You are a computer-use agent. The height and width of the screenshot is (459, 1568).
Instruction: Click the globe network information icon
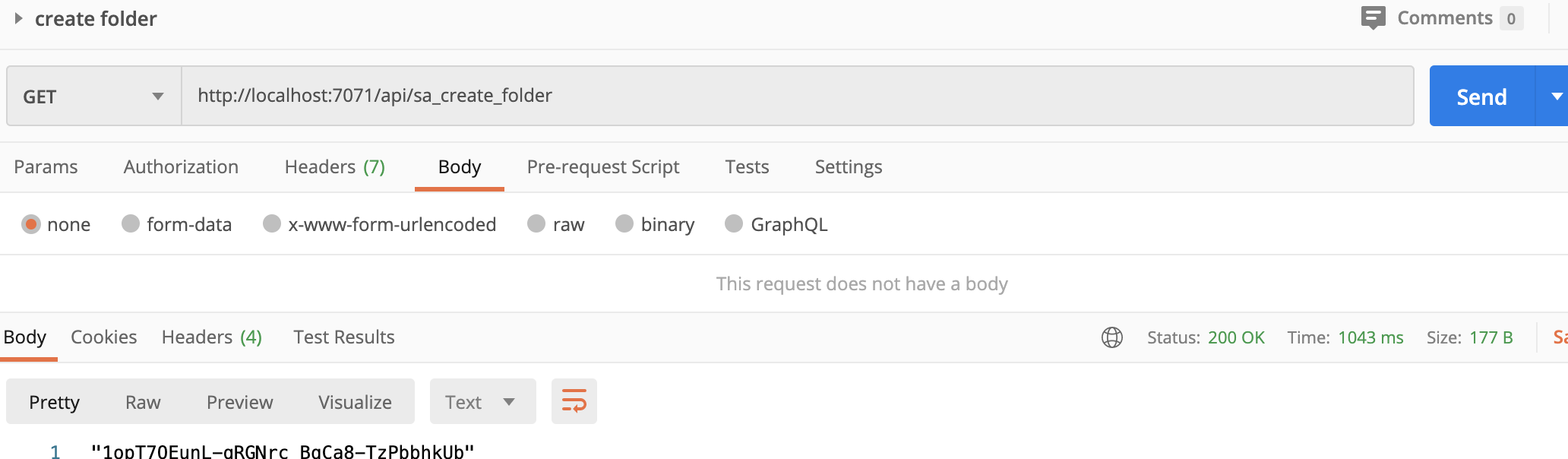coord(1112,337)
